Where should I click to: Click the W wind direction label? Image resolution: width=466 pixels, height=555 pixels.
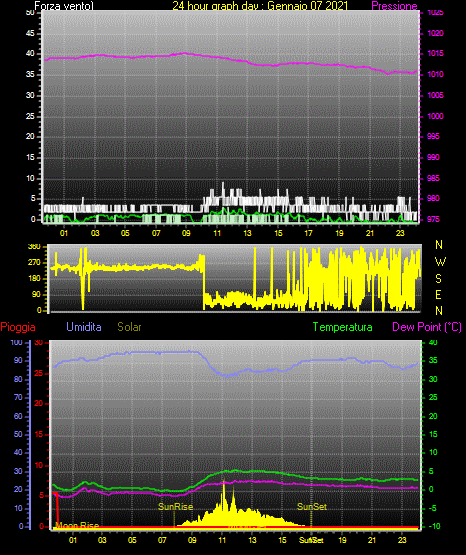pos(440,262)
